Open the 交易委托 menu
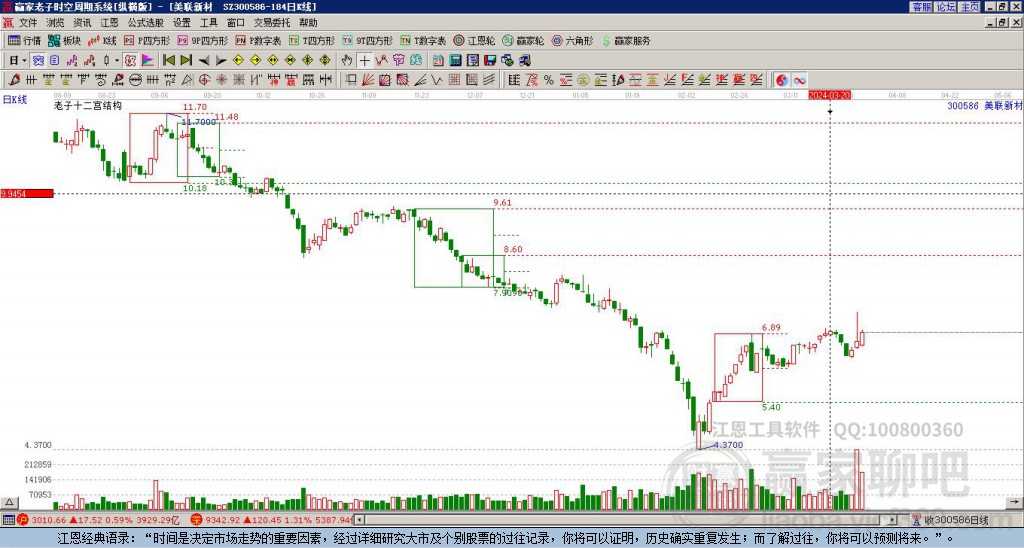Viewport: 1024px width, 548px height. 272,23
